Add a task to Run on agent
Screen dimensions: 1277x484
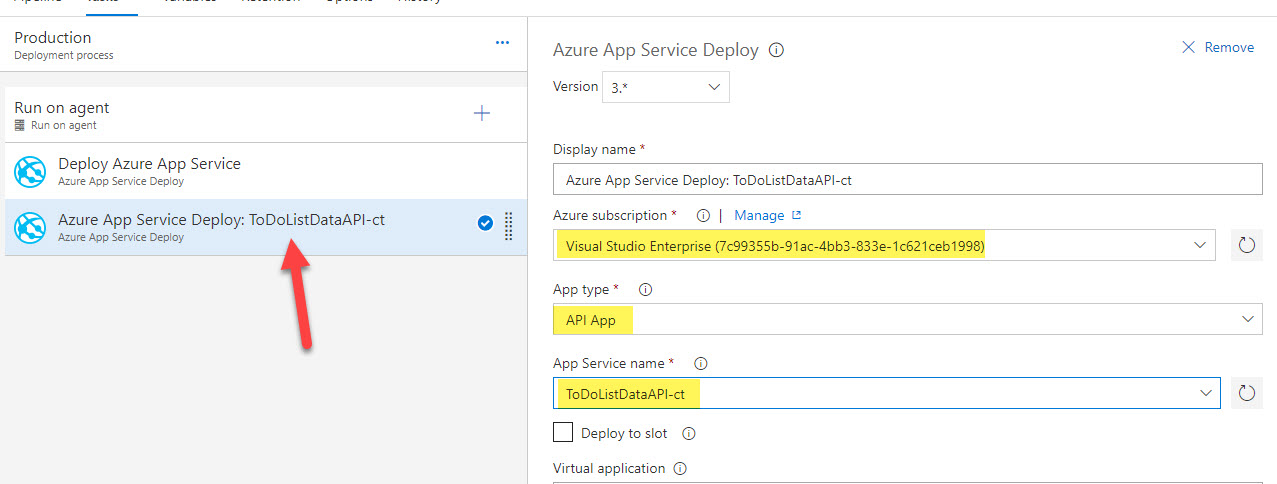point(482,113)
